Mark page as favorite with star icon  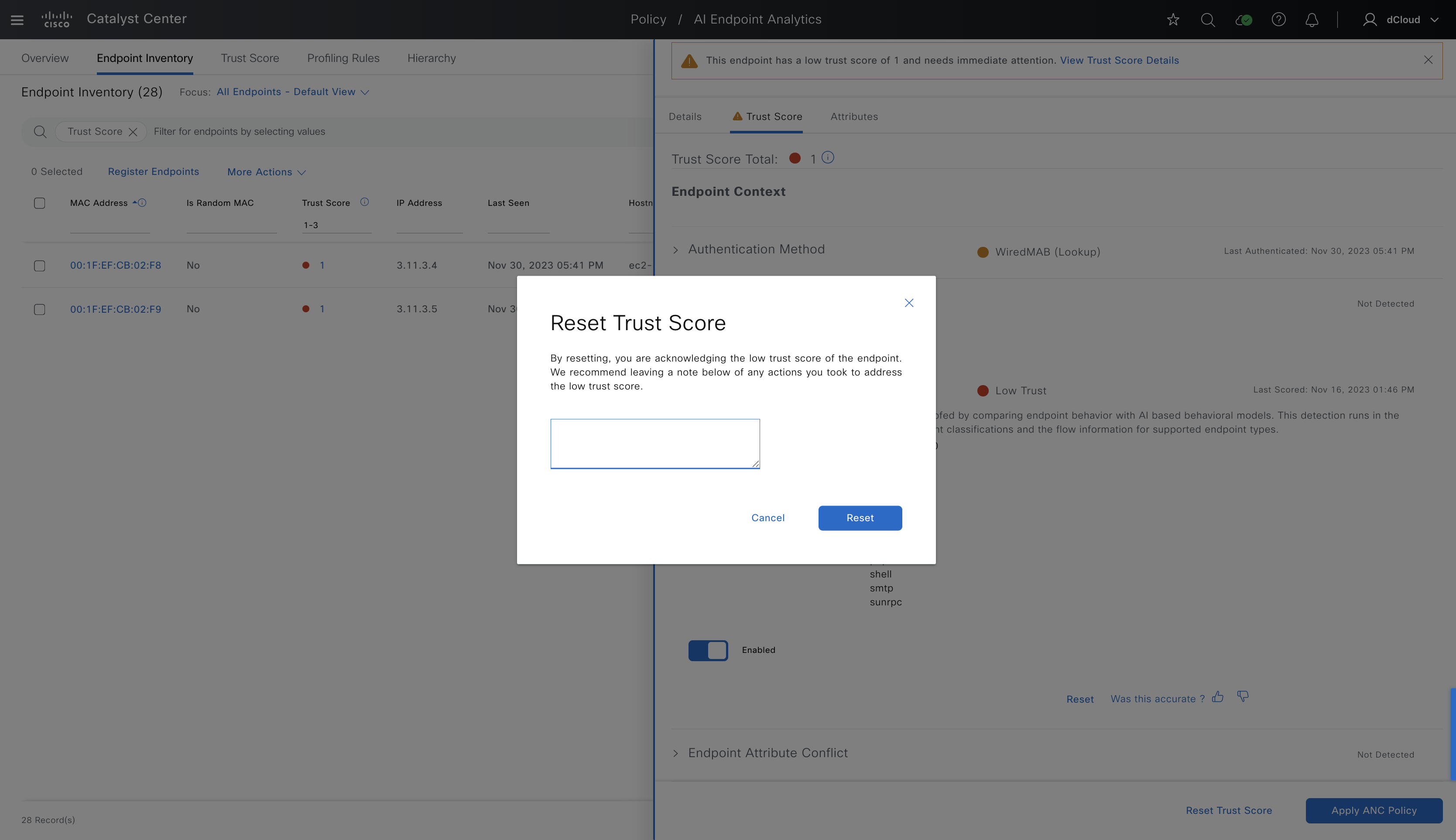(x=1173, y=20)
